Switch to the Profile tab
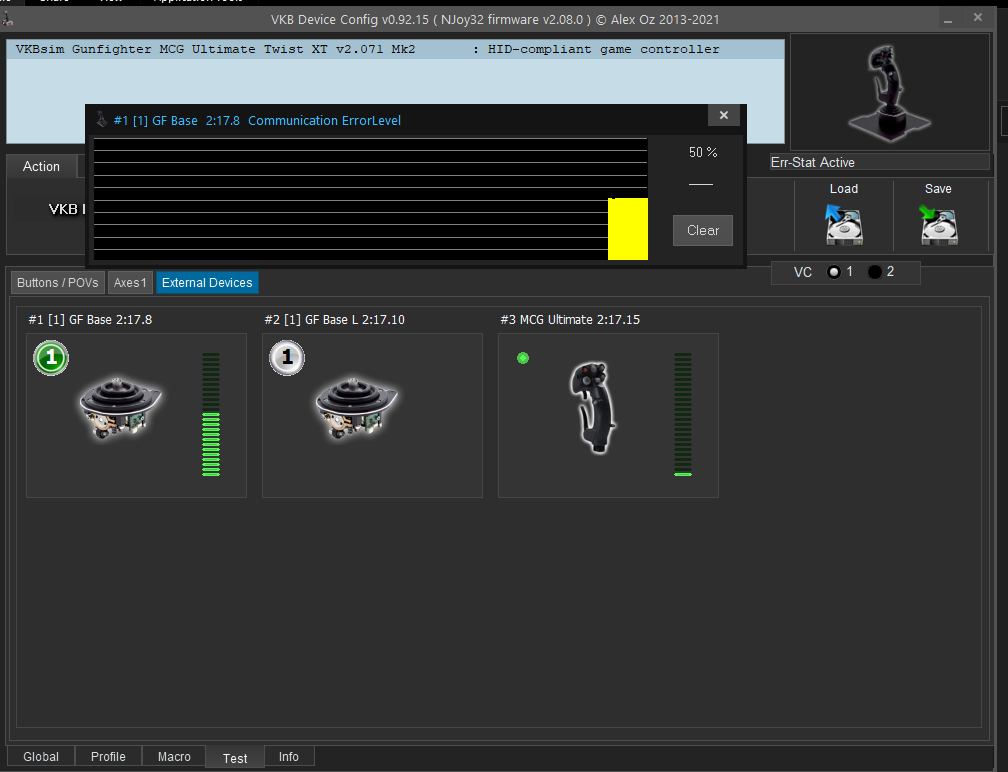 108,757
